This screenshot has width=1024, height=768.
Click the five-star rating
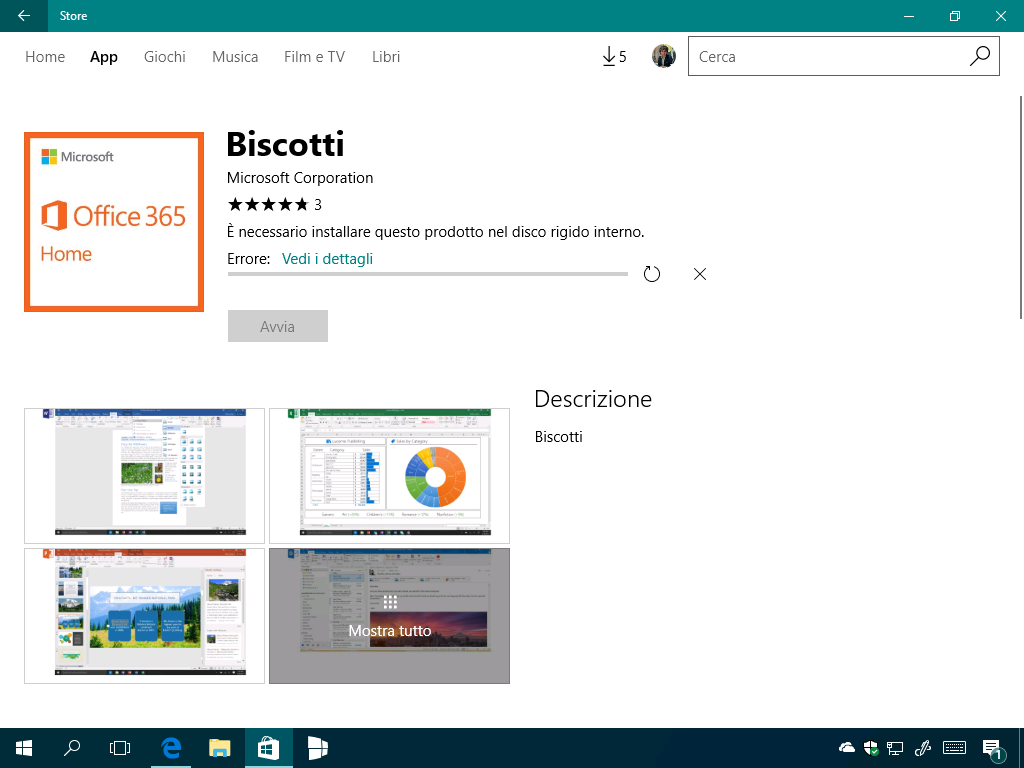click(x=268, y=204)
